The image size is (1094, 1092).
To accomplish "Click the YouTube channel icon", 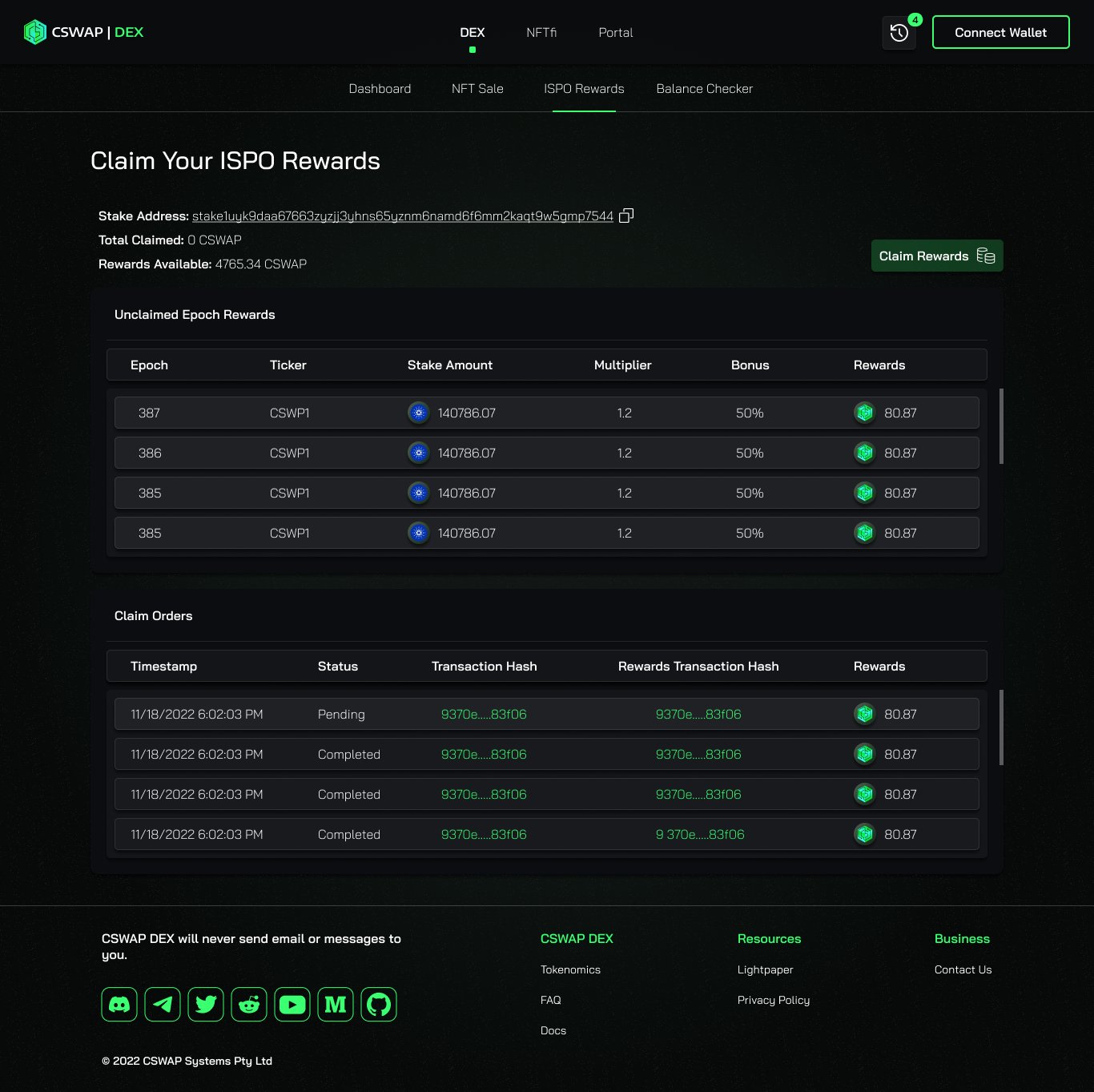I will (292, 1004).
